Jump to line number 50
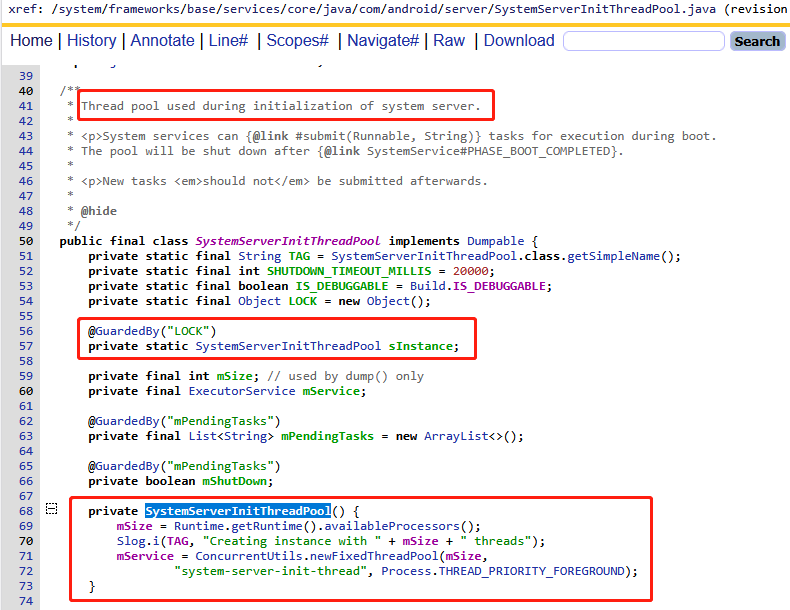790x610 pixels. coord(26,241)
